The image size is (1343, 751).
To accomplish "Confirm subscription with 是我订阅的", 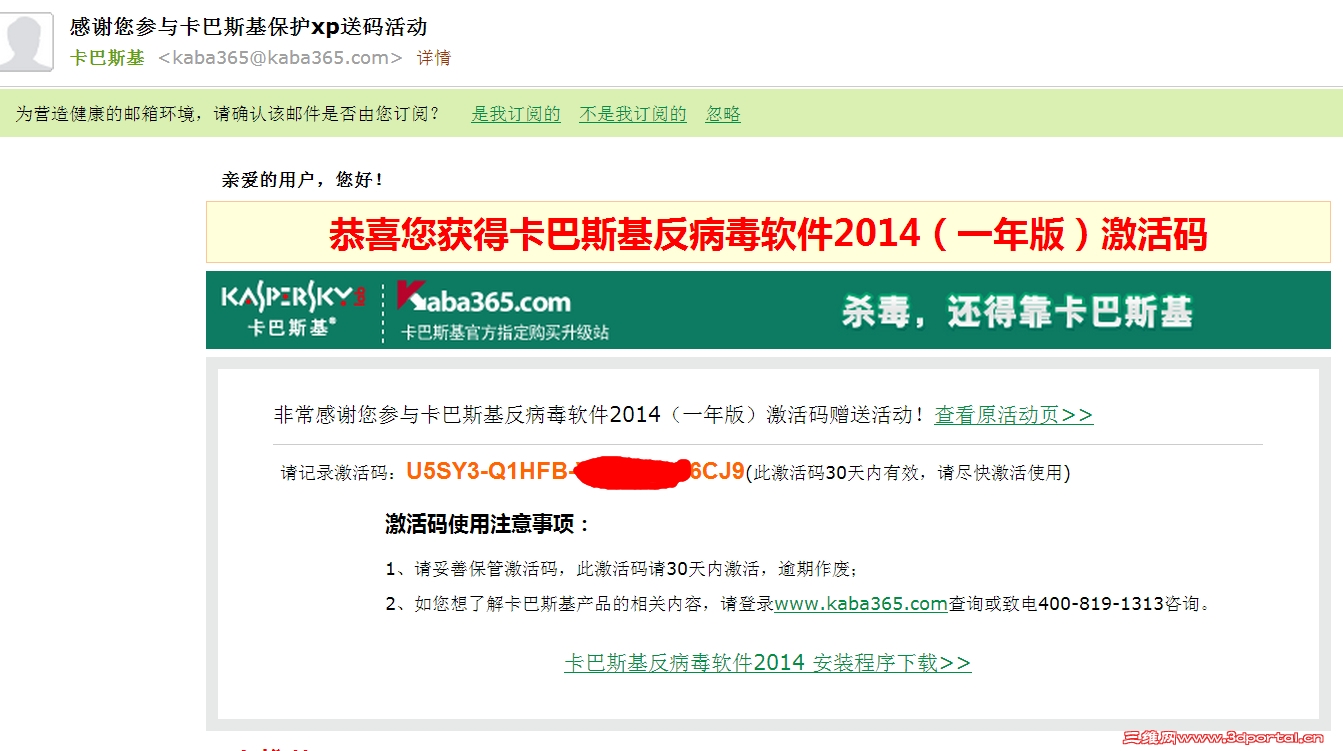I will (x=516, y=114).
